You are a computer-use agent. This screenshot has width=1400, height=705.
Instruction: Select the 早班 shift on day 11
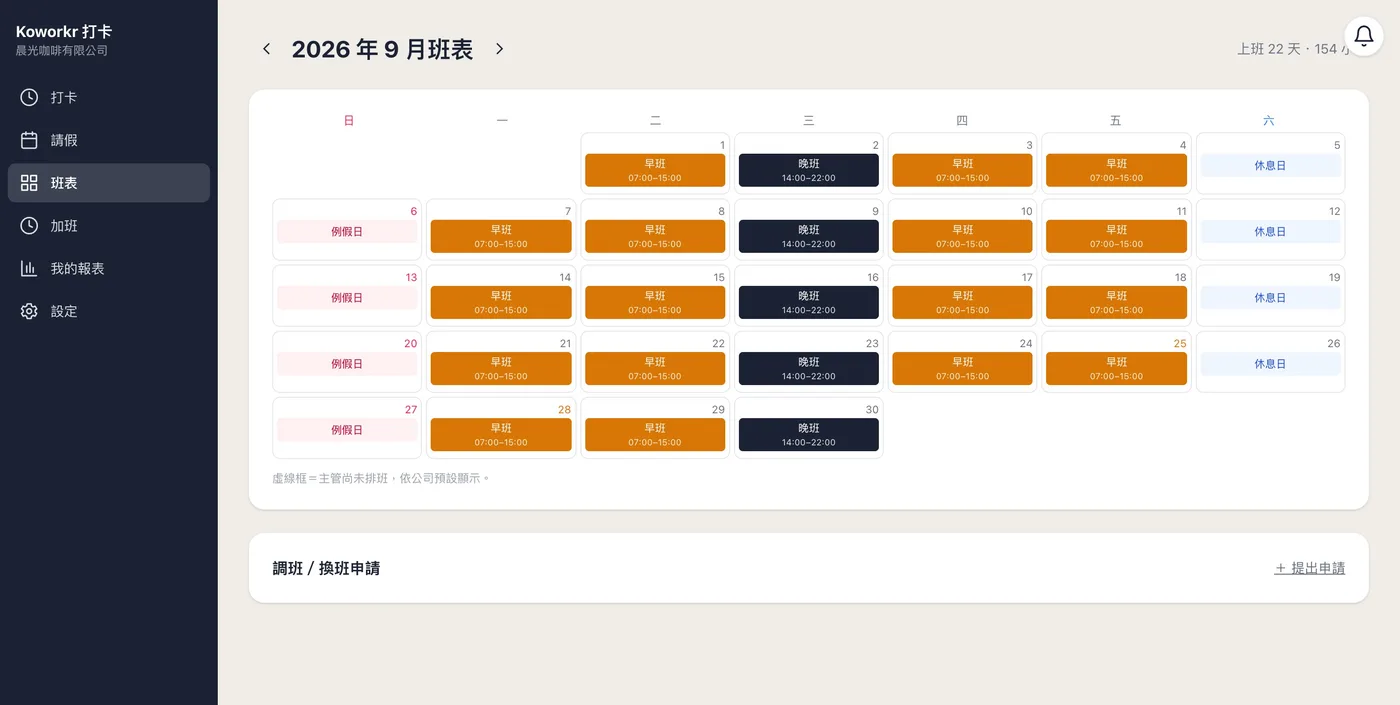[x=1117, y=236]
